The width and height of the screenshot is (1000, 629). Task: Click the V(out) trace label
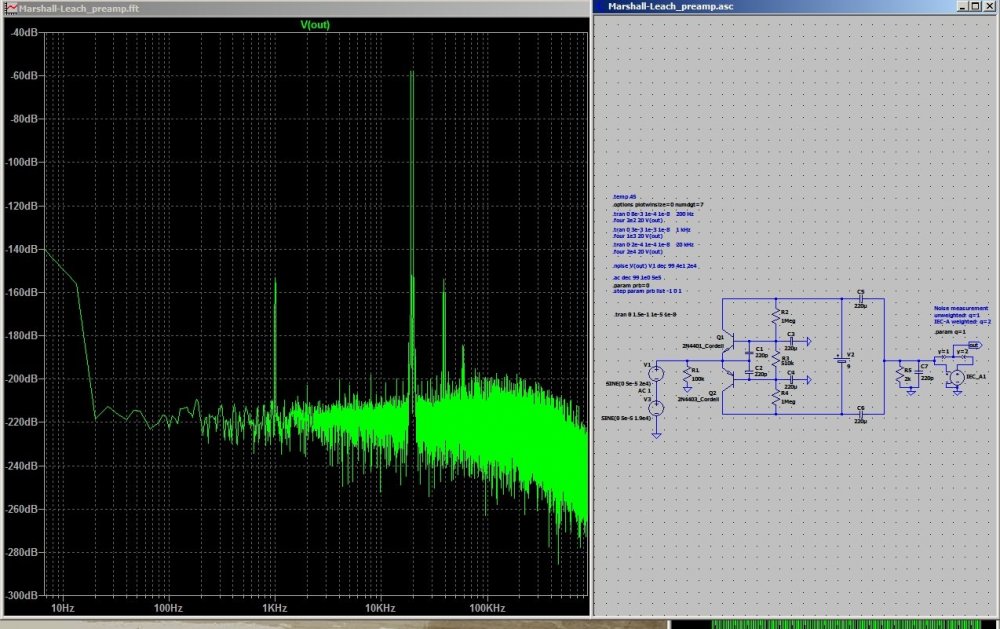(315, 24)
